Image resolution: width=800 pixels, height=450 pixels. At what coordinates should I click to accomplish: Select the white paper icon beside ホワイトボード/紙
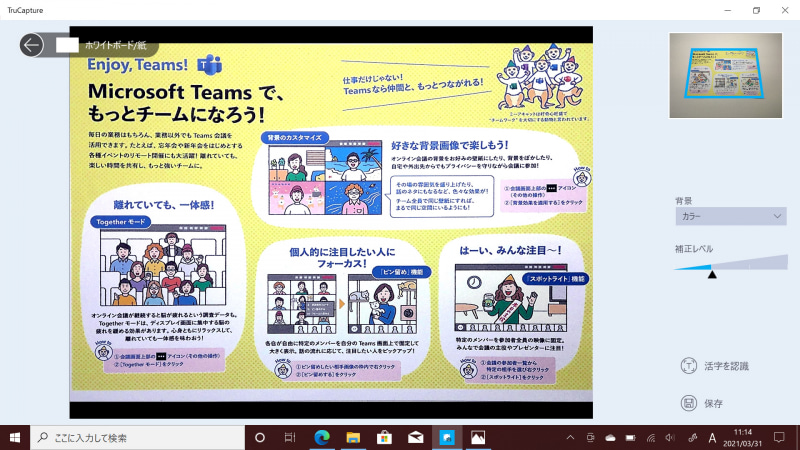click(x=67, y=45)
